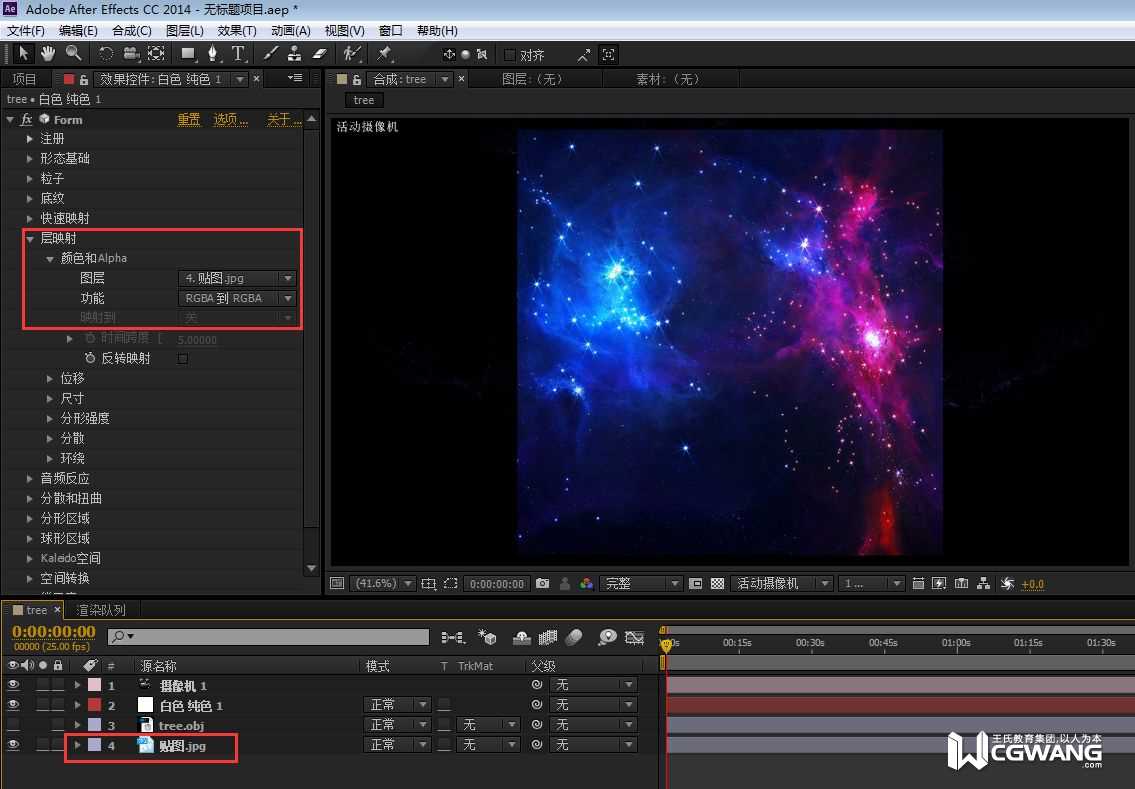Screen dimensions: 1135x789
Task: Switch to the 渲染队列 tab
Action: [x=101, y=610]
